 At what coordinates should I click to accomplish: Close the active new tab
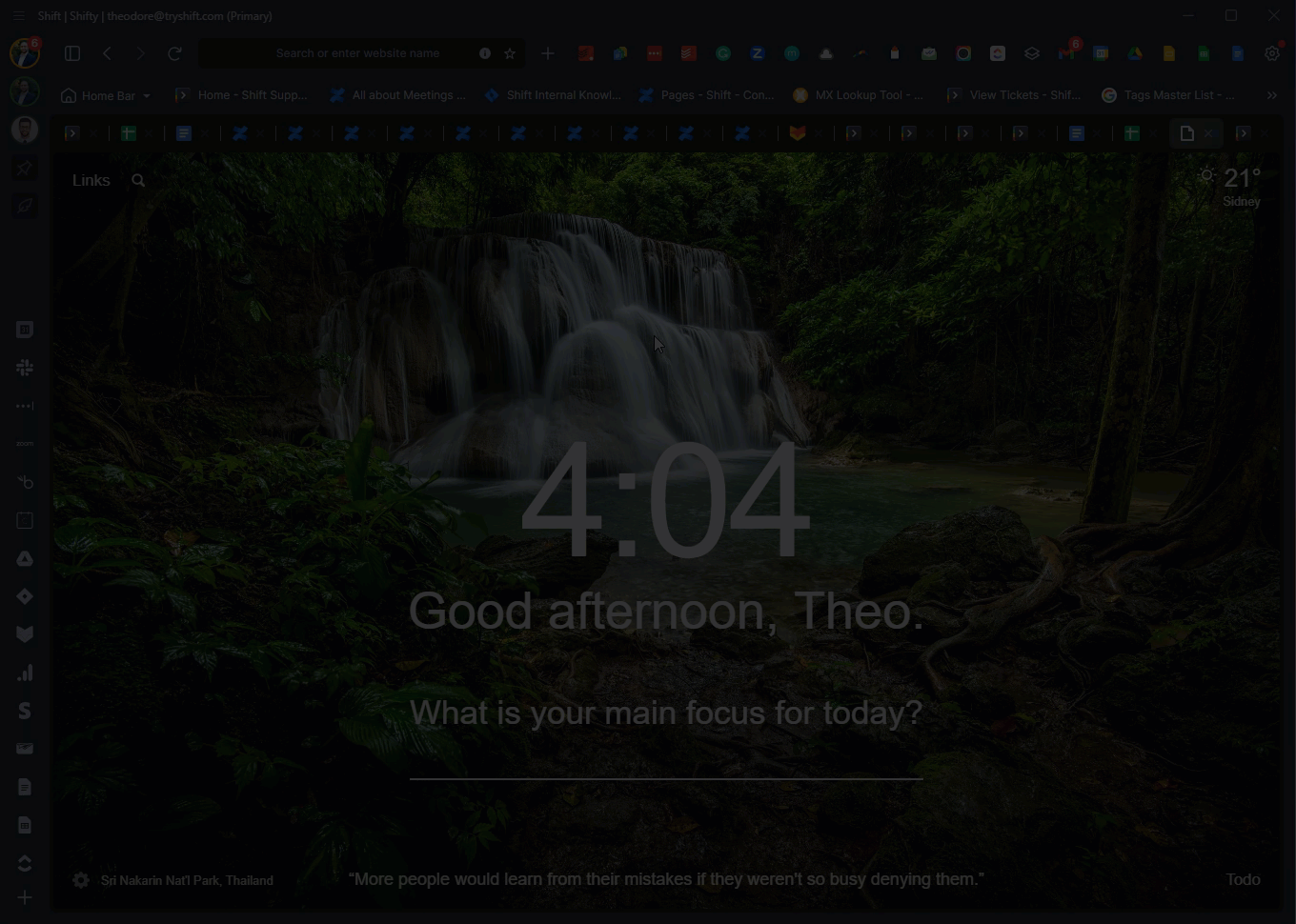tap(1208, 134)
